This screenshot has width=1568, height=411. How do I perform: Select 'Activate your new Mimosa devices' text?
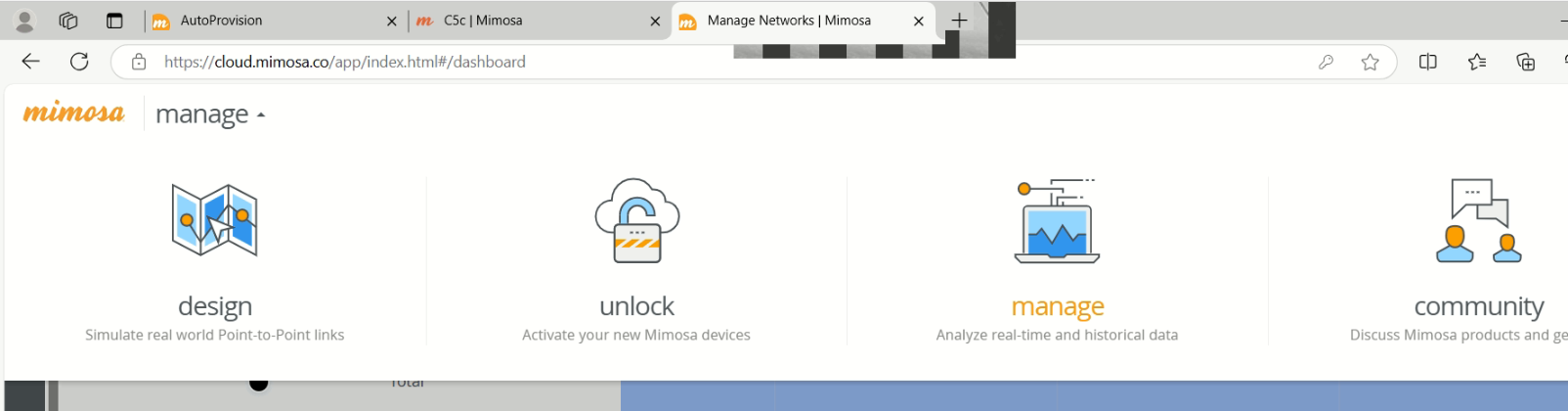coord(636,335)
